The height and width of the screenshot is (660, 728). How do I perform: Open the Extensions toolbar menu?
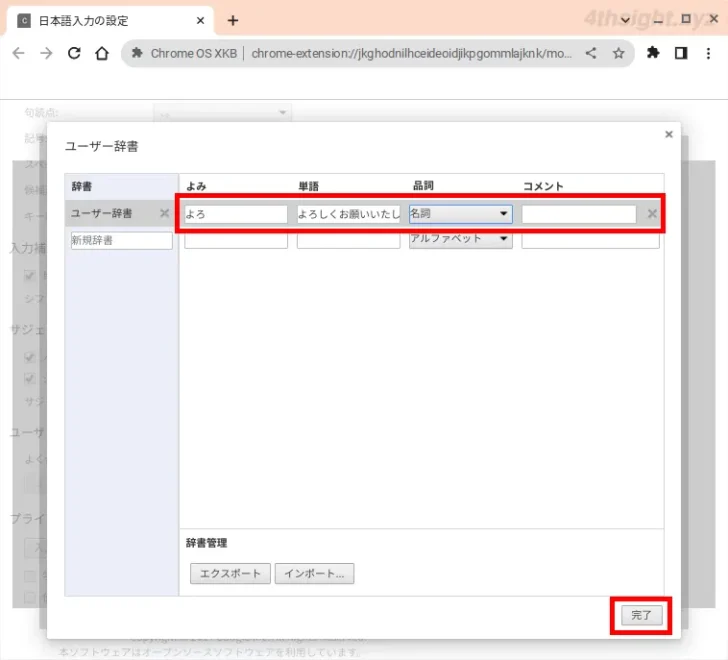click(x=653, y=53)
